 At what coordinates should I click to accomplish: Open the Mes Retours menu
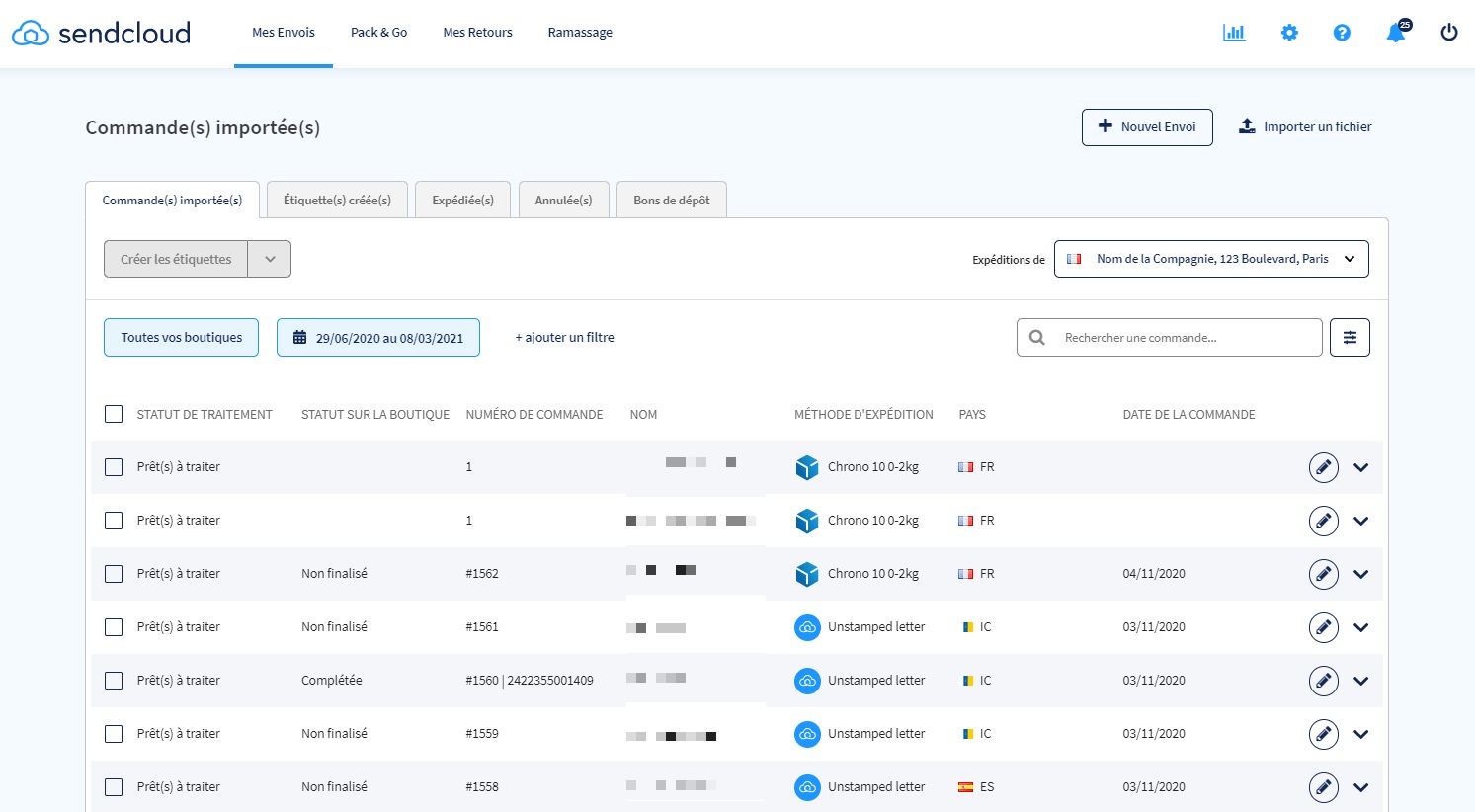pos(477,33)
